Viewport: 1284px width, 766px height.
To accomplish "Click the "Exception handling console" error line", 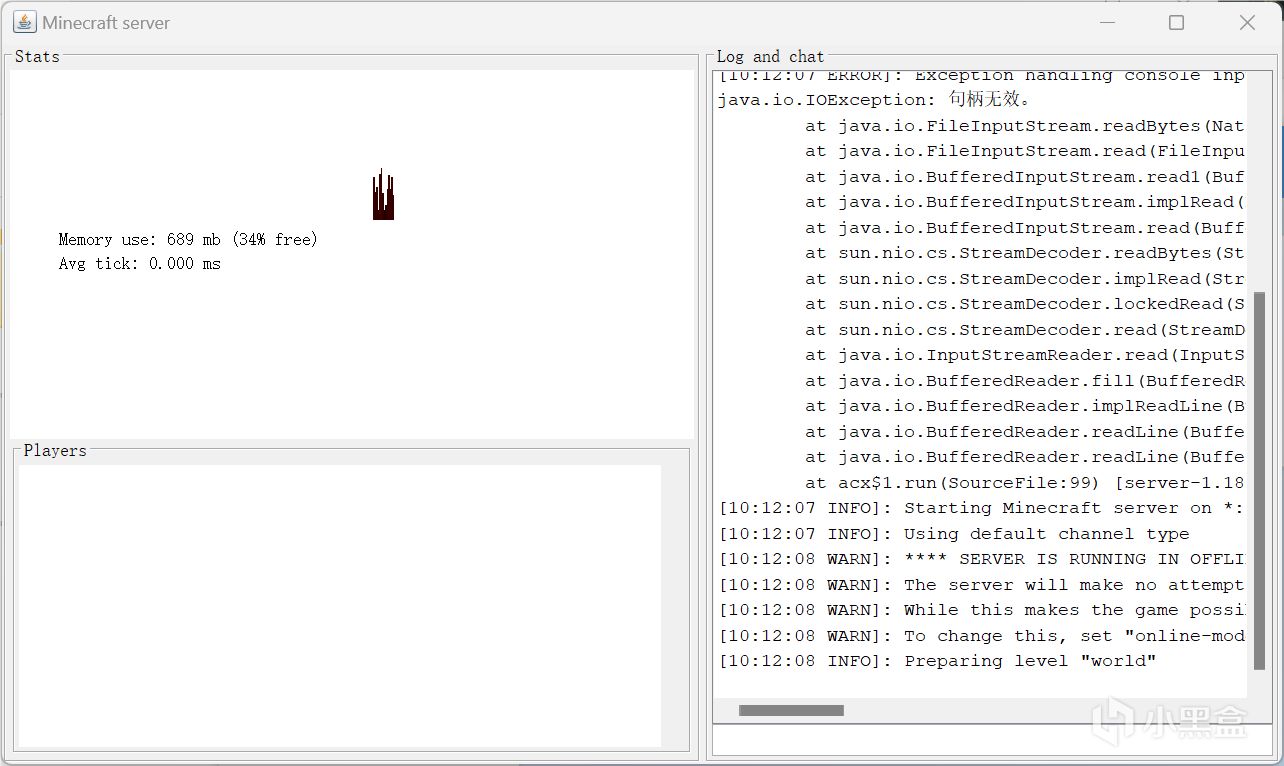I will (982, 76).
